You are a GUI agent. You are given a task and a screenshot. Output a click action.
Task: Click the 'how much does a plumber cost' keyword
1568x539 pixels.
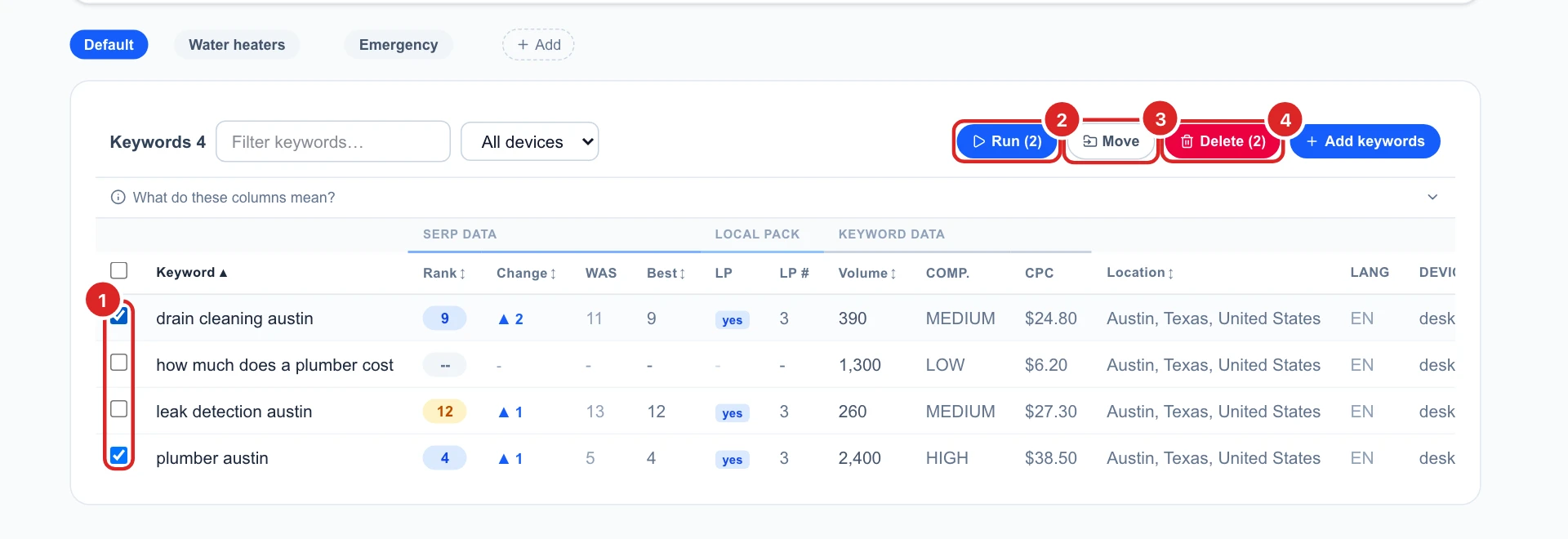(274, 365)
